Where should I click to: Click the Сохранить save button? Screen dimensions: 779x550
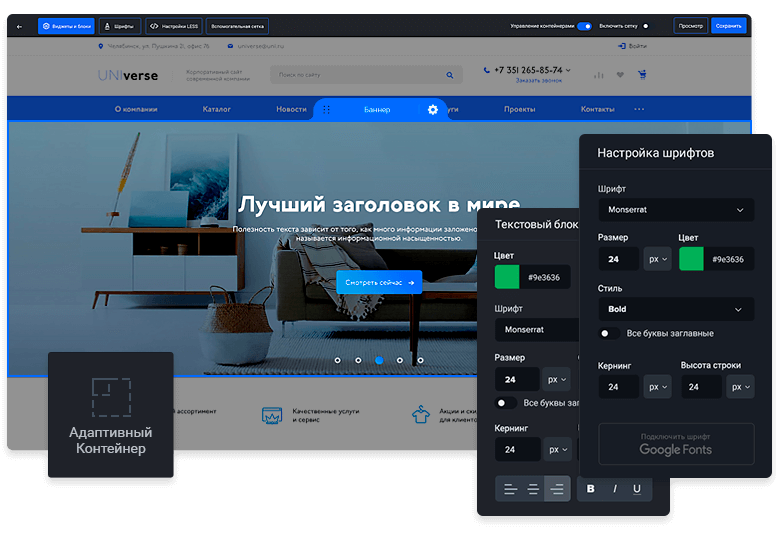728,26
